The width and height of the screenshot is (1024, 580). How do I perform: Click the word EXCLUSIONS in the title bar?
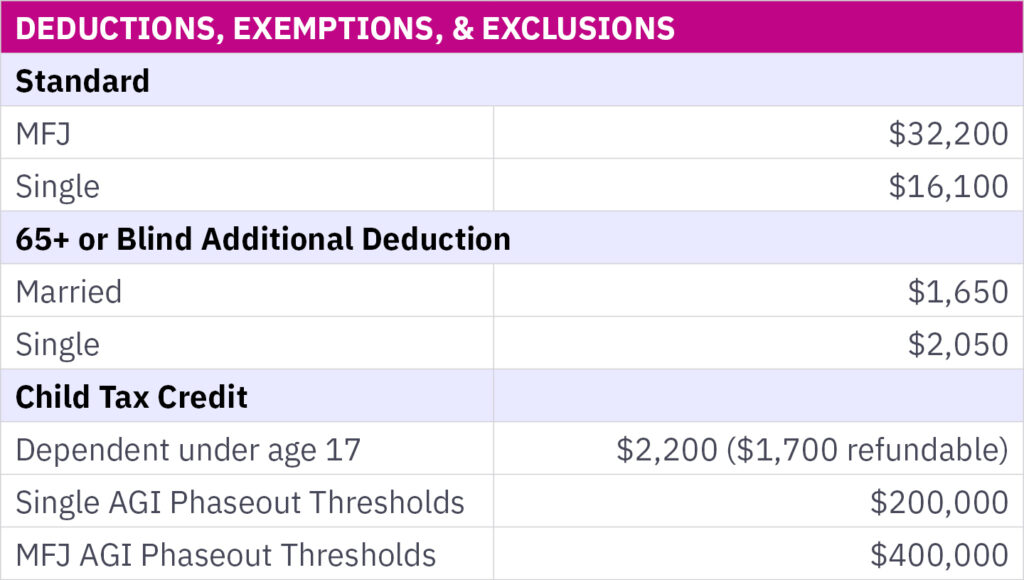[x=578, y=27]
